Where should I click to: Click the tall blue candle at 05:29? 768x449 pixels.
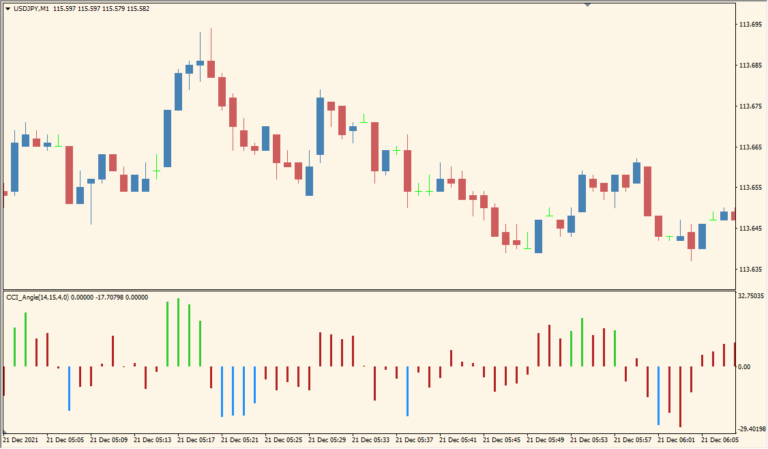click(320, 126)
